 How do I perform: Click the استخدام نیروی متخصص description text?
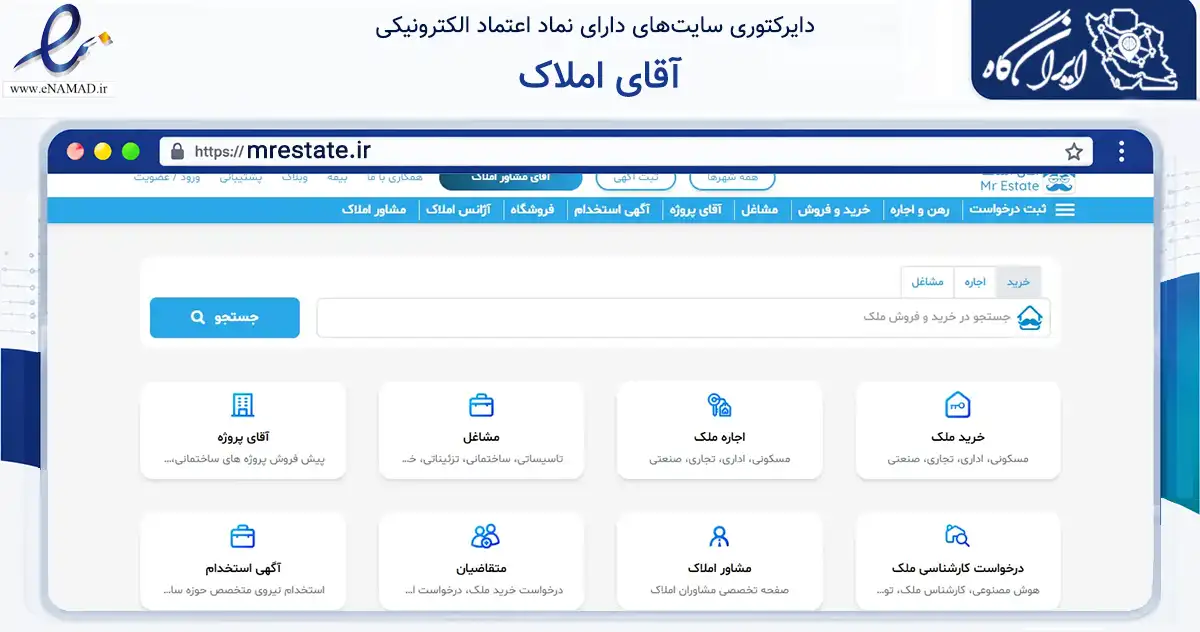coord(243,591)
